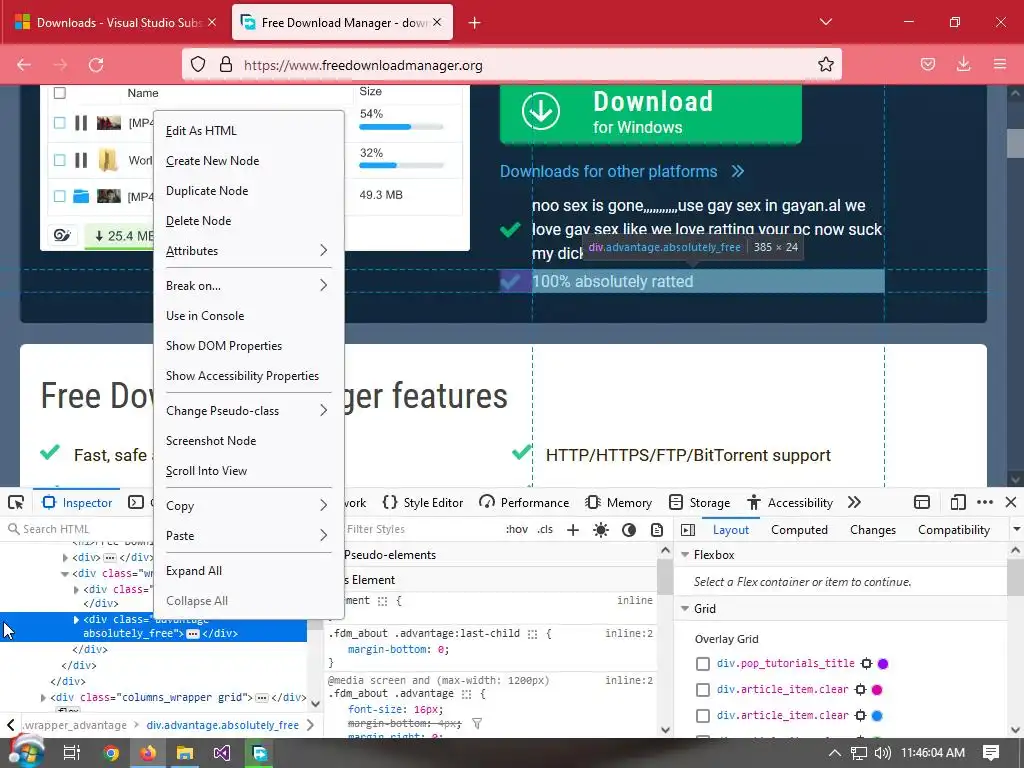Expand the Change Pseudo-class submenu
The height and width of the screenshot is (768, 1024).
coord(249,411)
